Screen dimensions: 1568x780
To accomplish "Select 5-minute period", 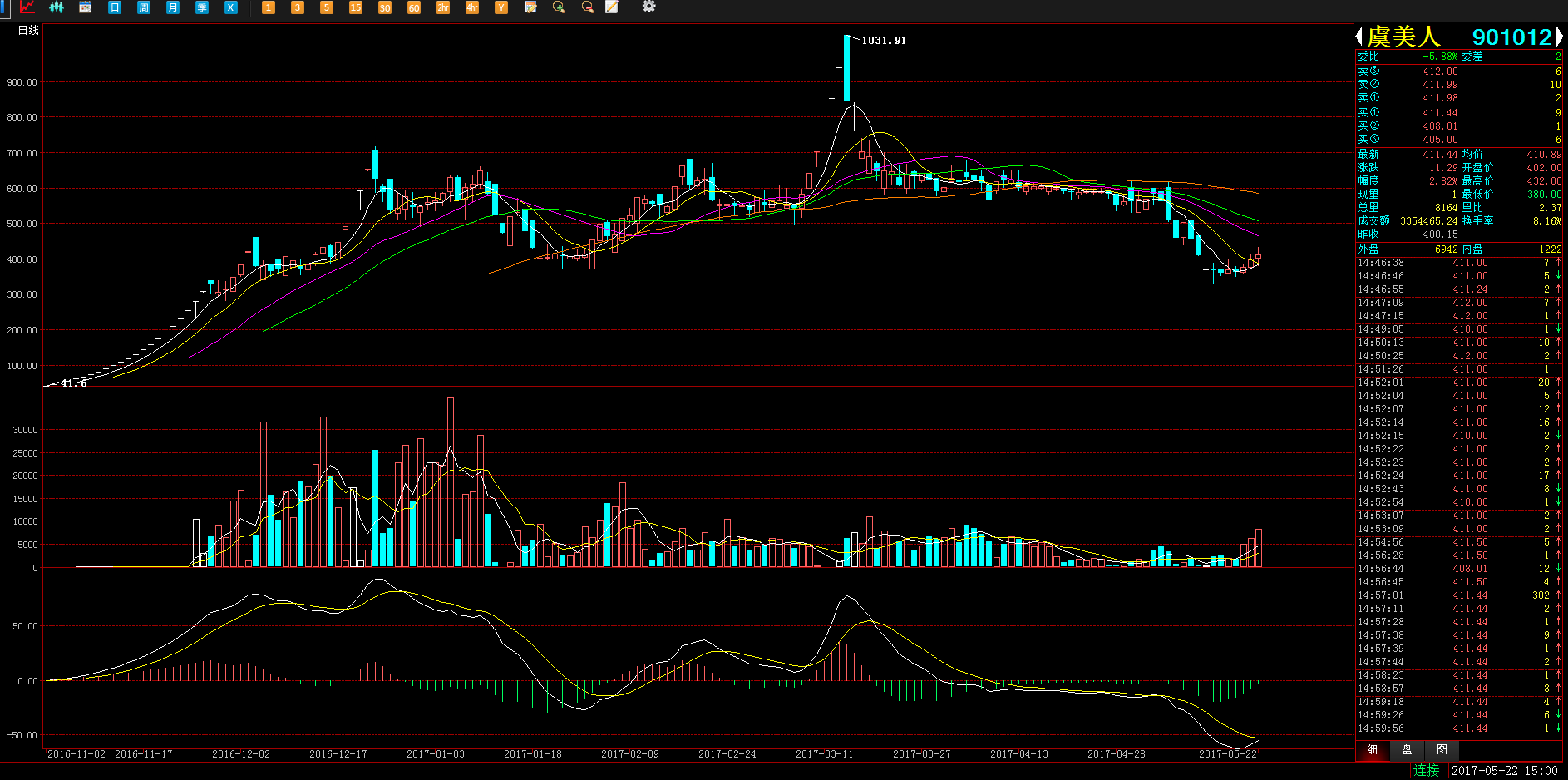I will click(326, 7).
